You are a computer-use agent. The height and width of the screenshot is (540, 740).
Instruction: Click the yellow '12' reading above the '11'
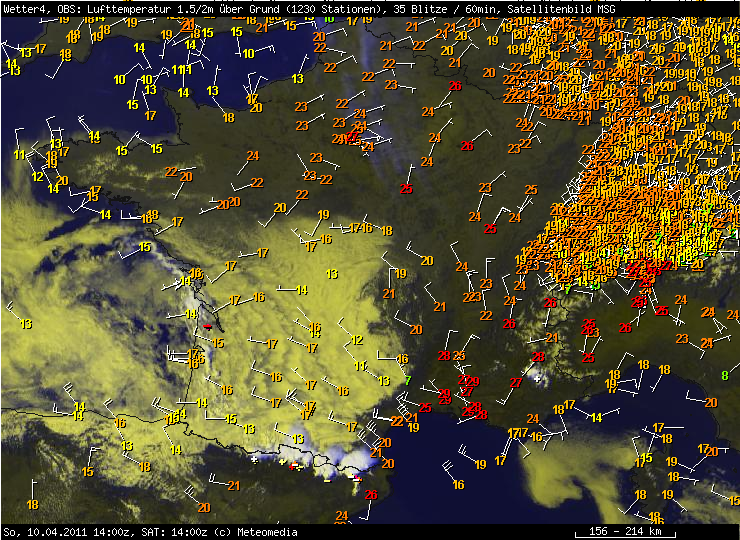coord(357,339)
